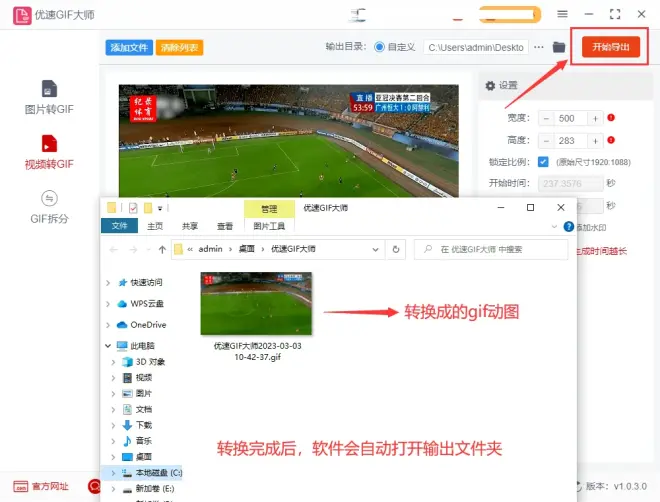Select 下载 folder in tree
Screen dimensions: 660x502
[144, 425]
